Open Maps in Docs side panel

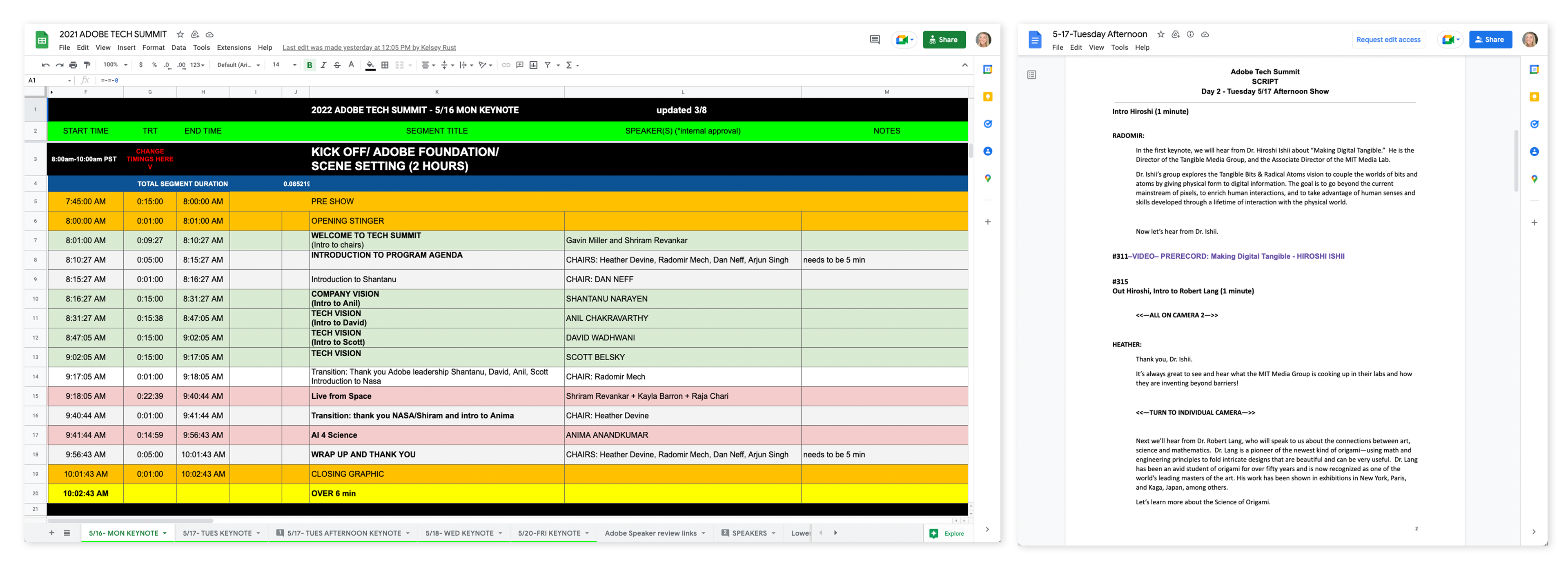1534,179
